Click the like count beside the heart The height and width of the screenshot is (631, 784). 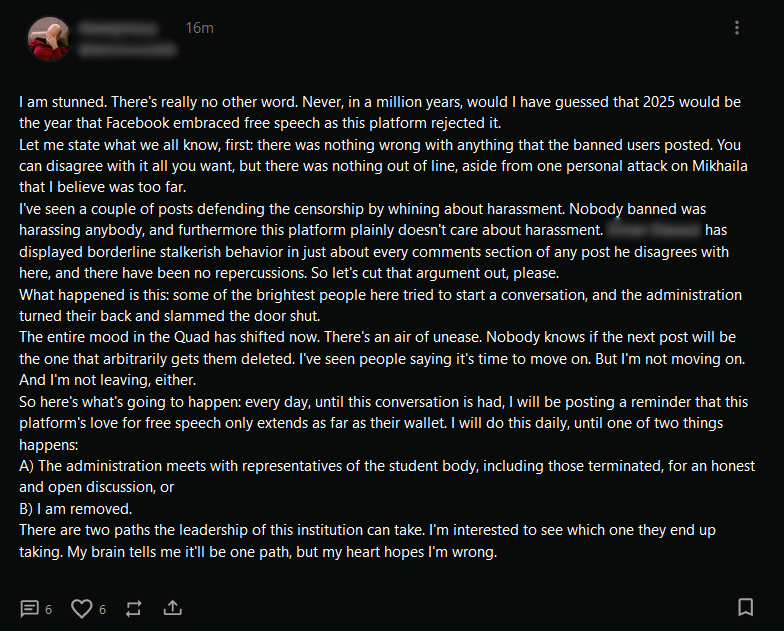point(102,610)
